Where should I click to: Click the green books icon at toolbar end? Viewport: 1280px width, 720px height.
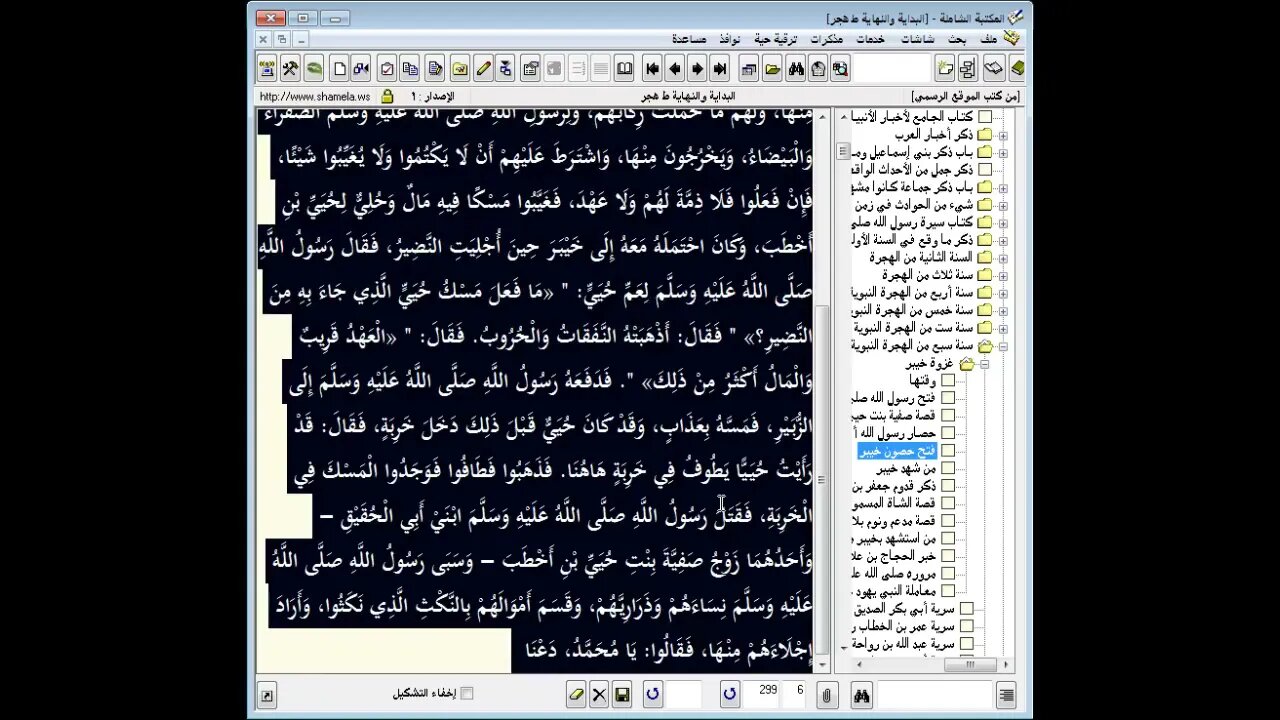tap(1017, 69)
